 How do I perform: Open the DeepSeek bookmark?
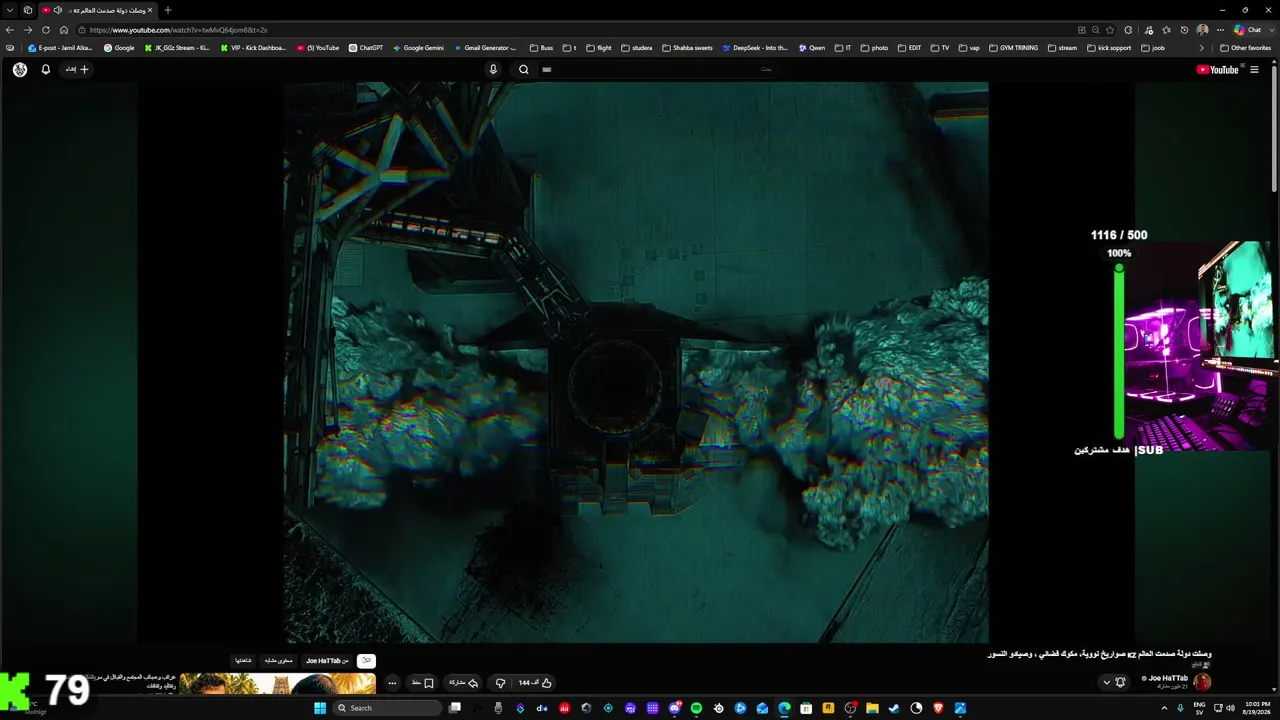coord(755,48)
